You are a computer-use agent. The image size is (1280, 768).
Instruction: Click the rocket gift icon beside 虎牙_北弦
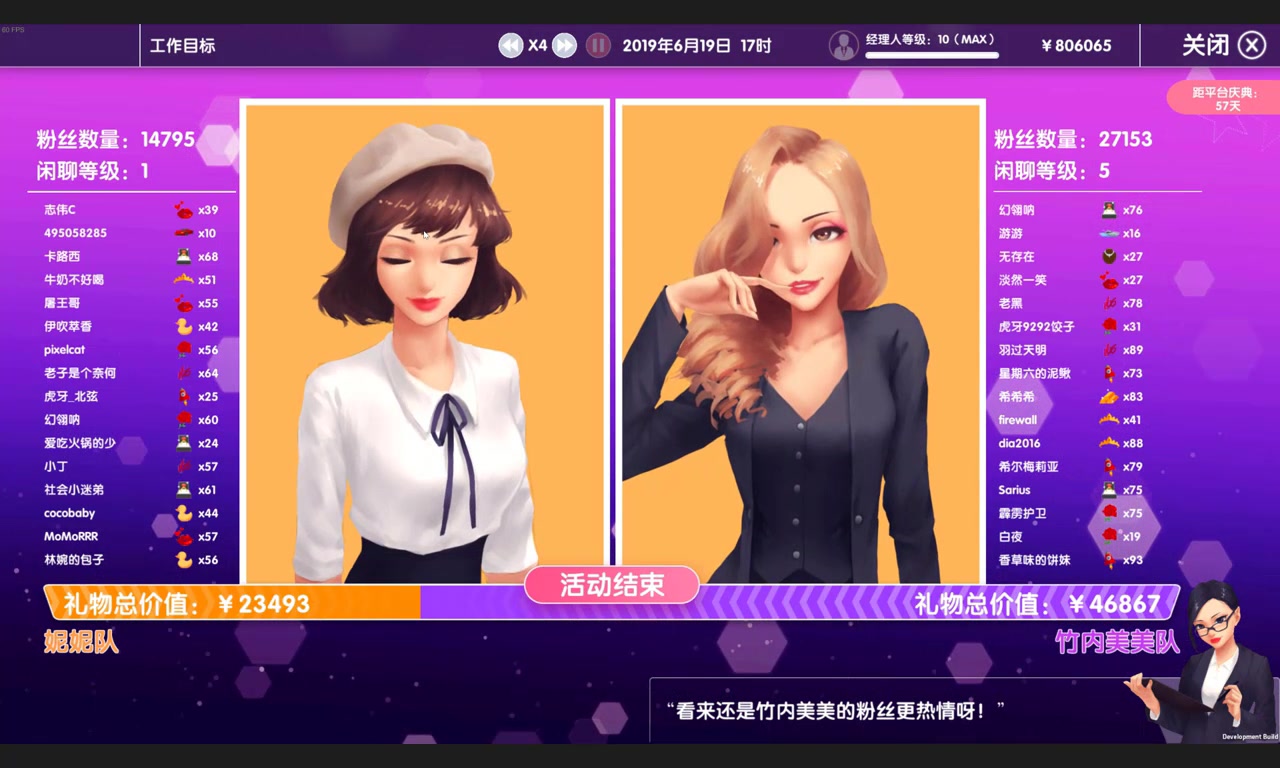(183, 397)
